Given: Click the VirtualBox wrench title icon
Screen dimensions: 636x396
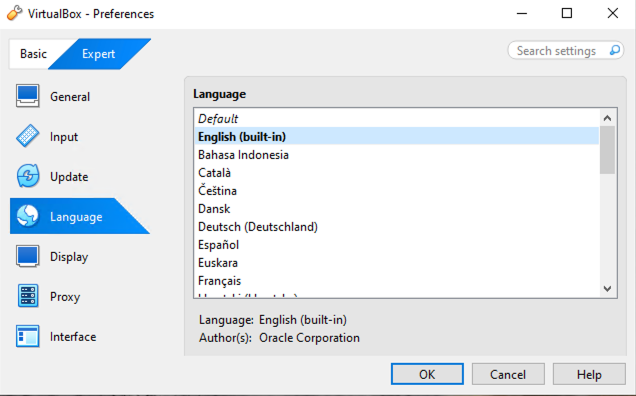Looking at the screenshot, I should click(x=14, y=13).
